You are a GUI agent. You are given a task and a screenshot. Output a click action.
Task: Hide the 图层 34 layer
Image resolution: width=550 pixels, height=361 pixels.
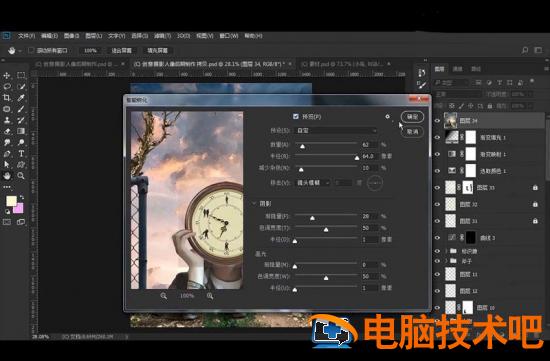point(437,121)
